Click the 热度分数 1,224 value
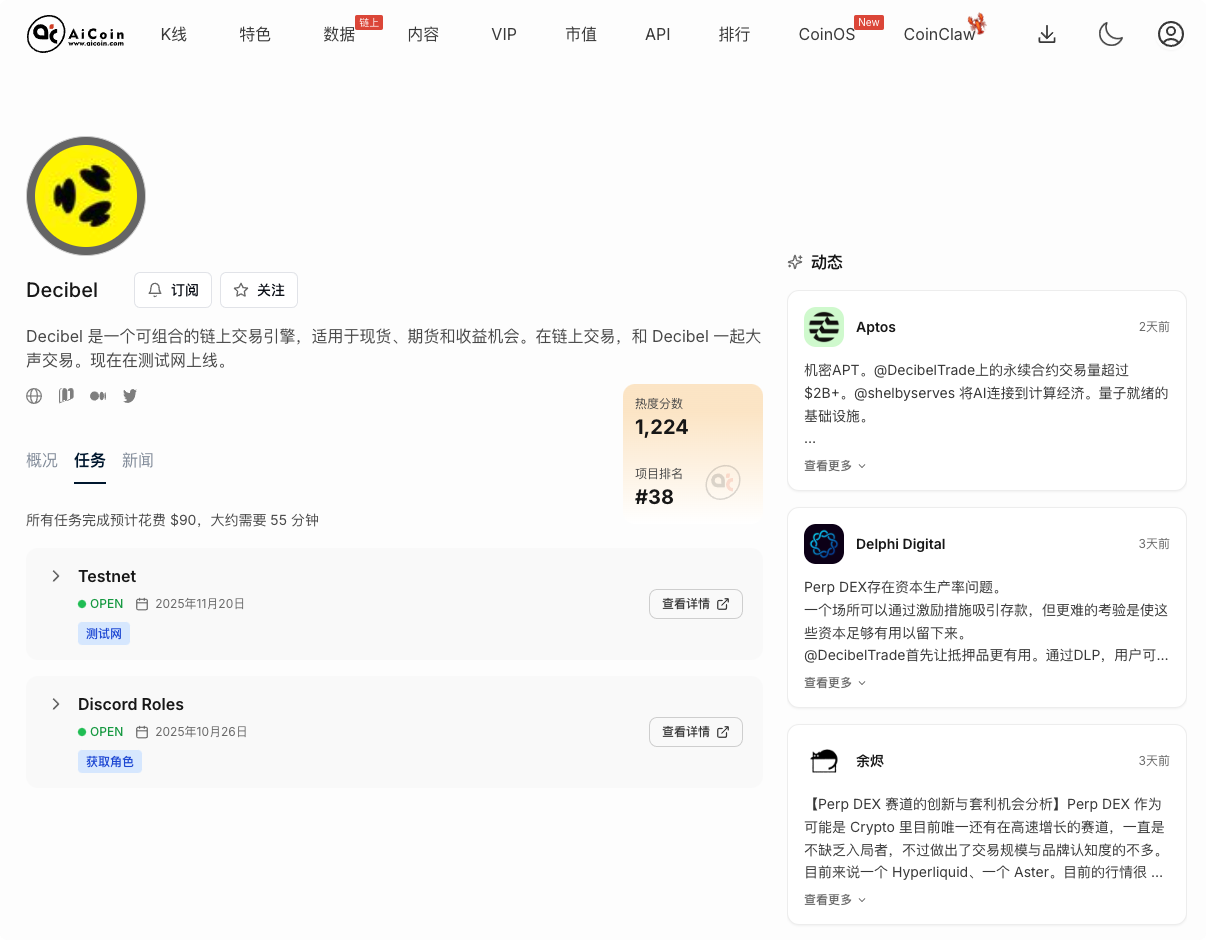This screenshot has width=1206, height=940. coord(662,427)
